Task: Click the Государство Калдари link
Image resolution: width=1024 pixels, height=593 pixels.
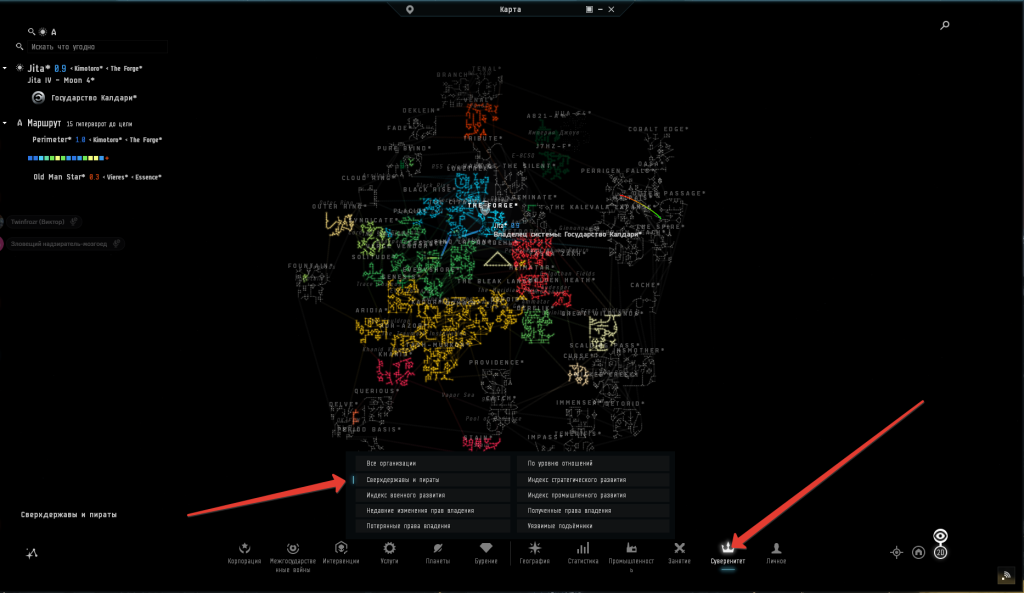Action: click(x=93, y=98)
